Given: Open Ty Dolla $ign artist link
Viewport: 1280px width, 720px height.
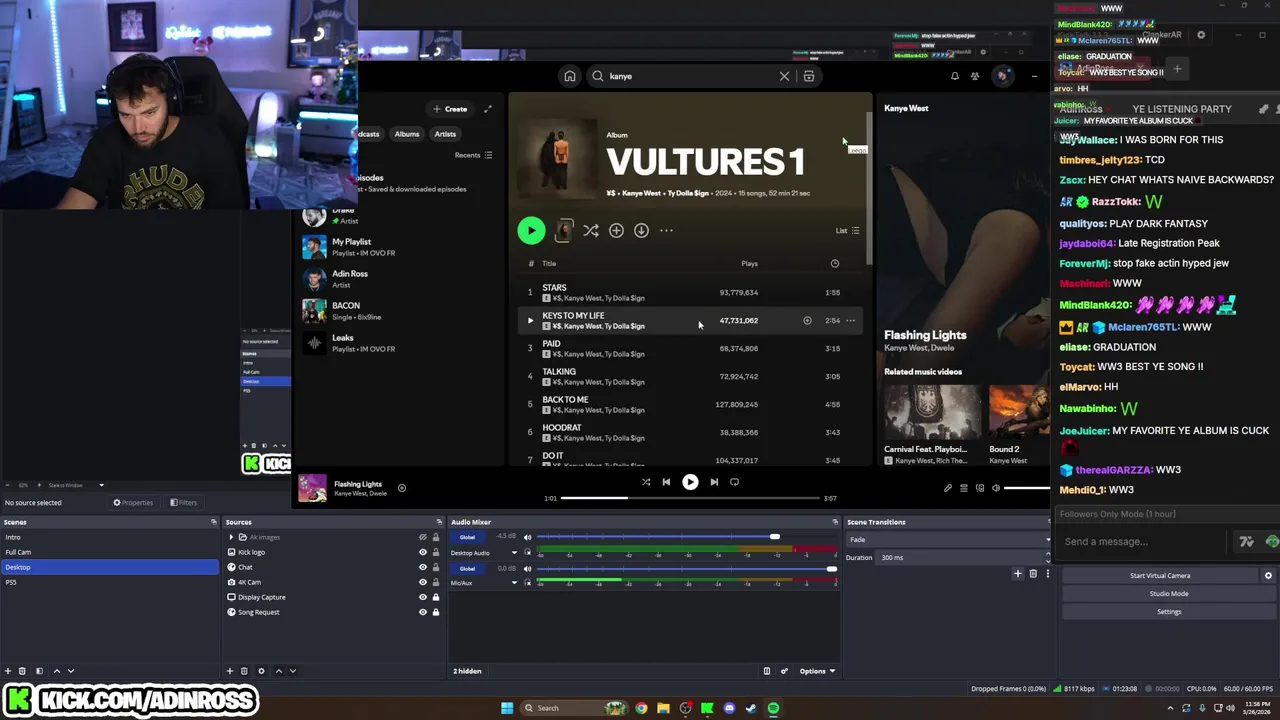Looking at the screenshot, I should [688, 193].
